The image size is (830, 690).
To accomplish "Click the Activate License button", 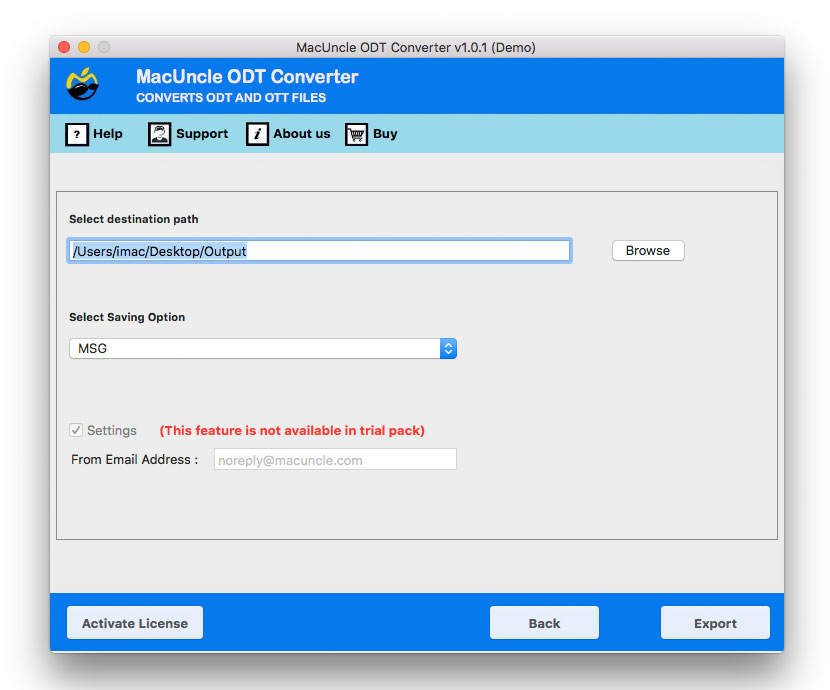I will click(134, 622).
